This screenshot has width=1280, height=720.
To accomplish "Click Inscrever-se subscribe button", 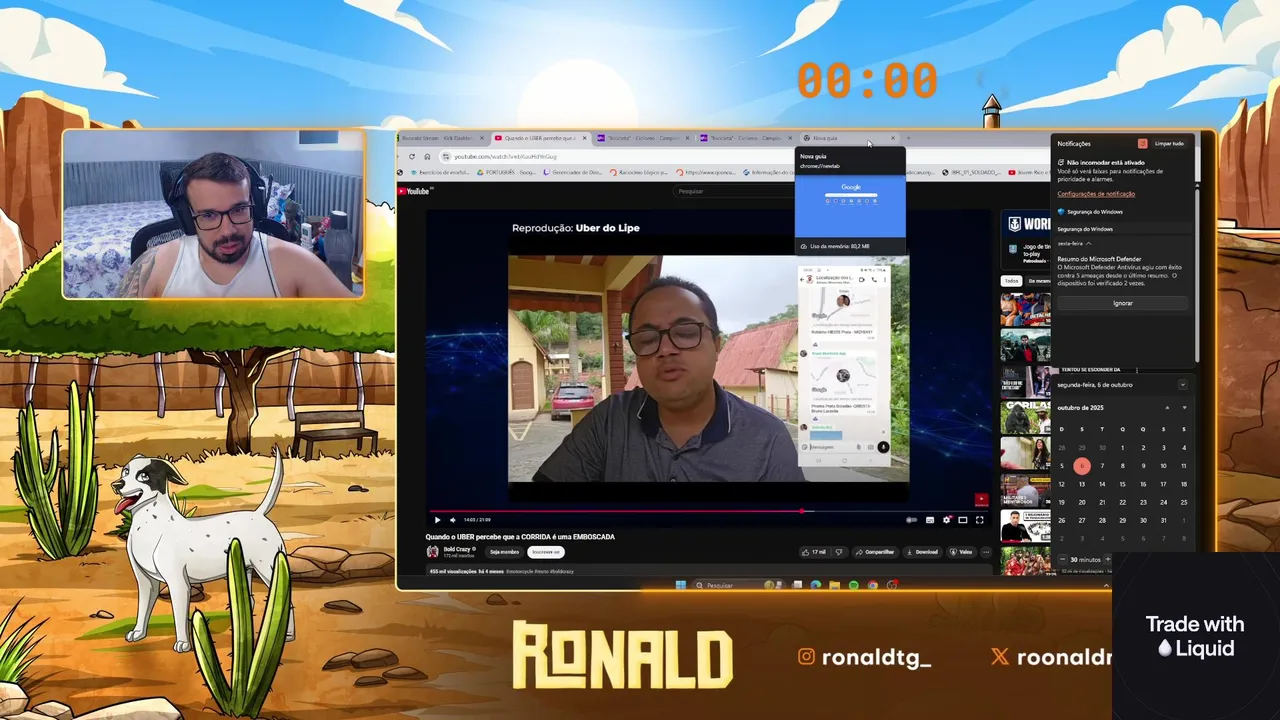I will click(546, 552).
